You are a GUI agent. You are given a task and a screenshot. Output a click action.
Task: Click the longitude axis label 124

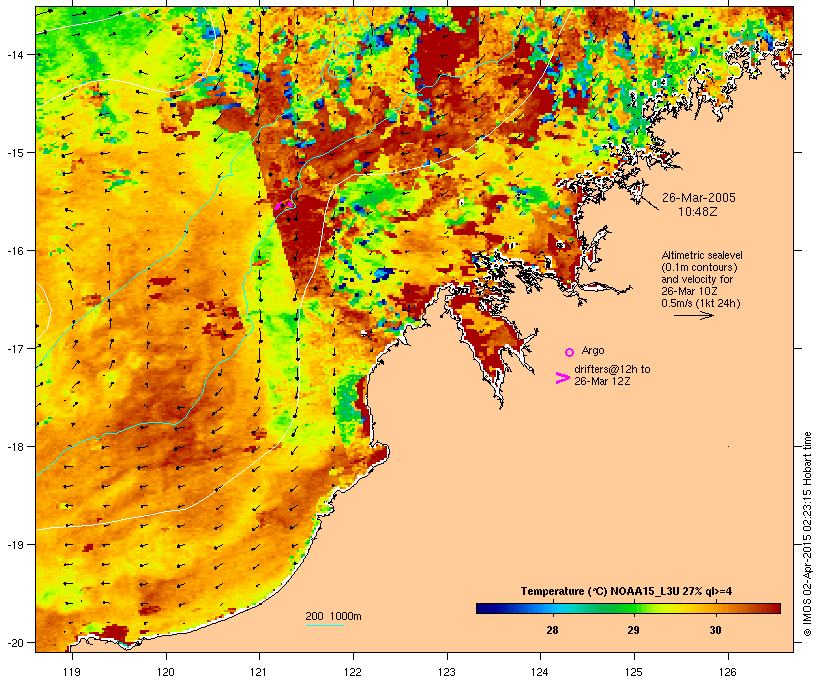click(540, 672)
